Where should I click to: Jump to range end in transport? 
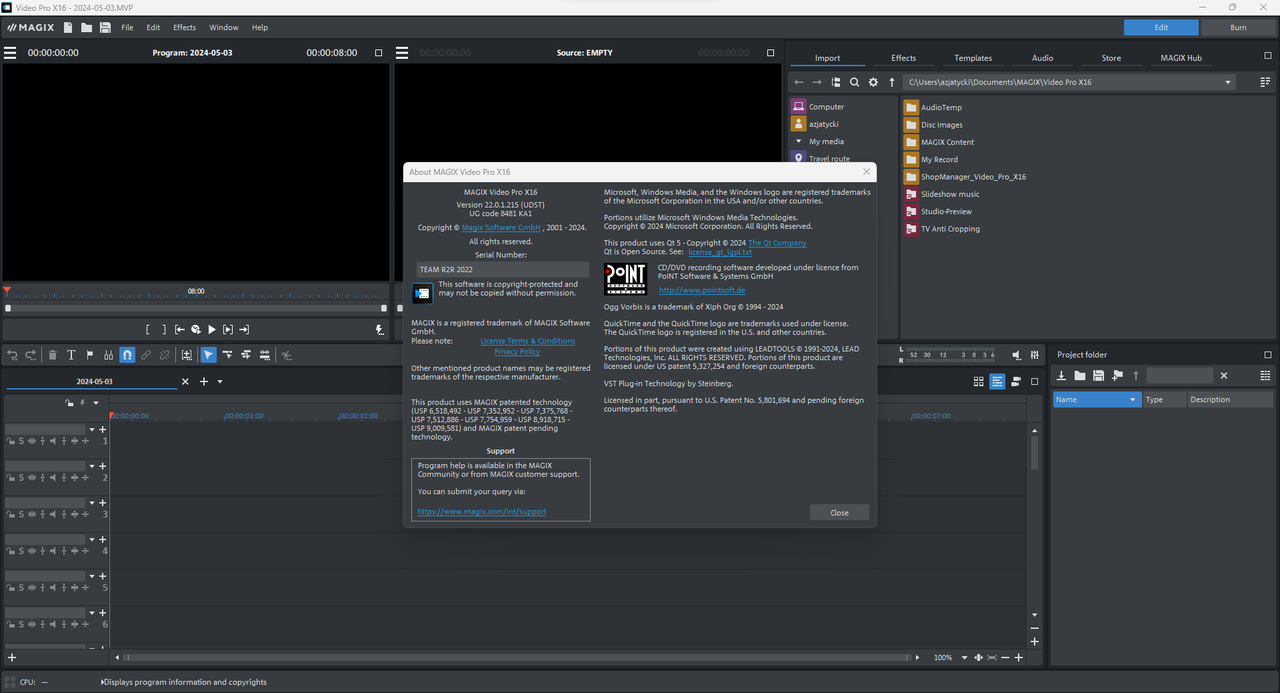click(244, 329)
